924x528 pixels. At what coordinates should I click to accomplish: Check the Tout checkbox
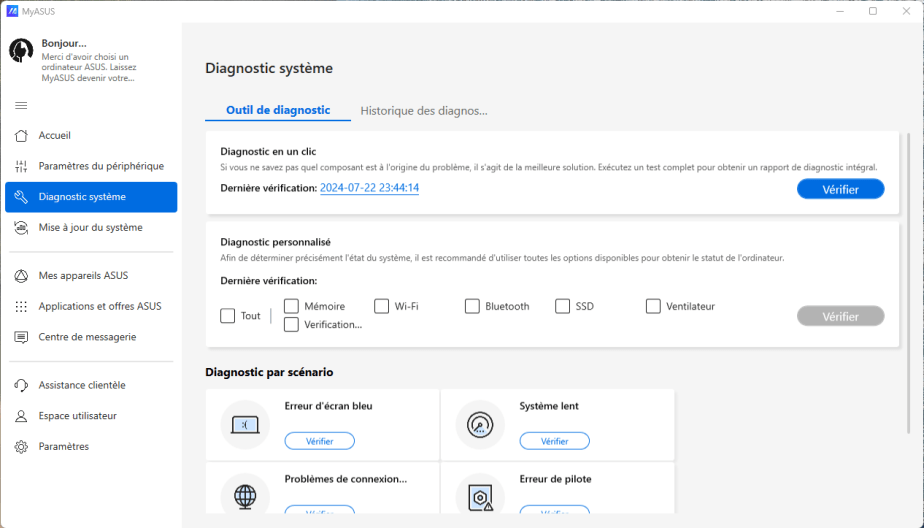(x=227, y=316)
